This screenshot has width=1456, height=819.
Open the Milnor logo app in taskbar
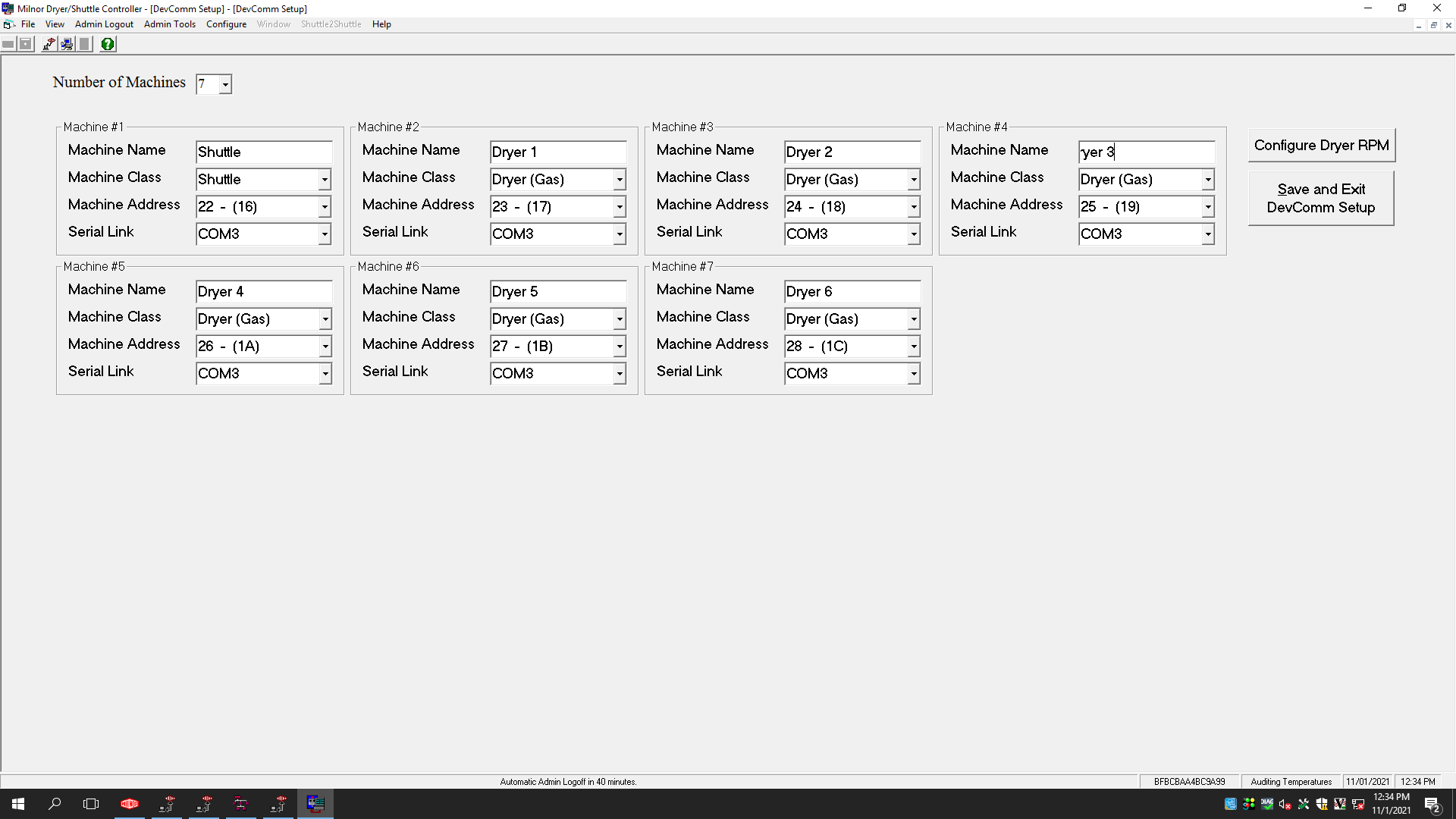tap(130, 804)
